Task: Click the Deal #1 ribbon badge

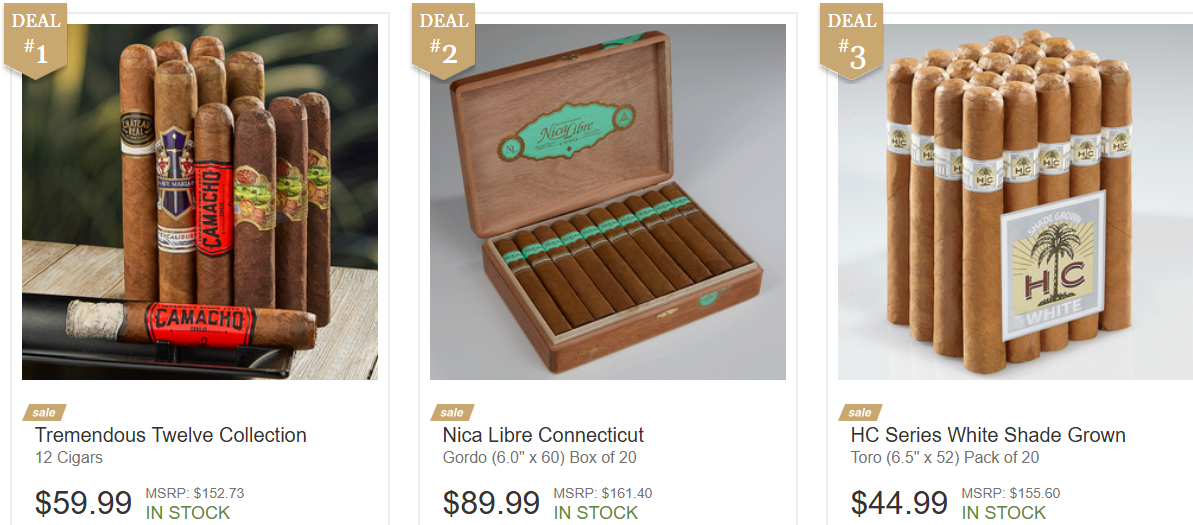Action: [36, 40]
